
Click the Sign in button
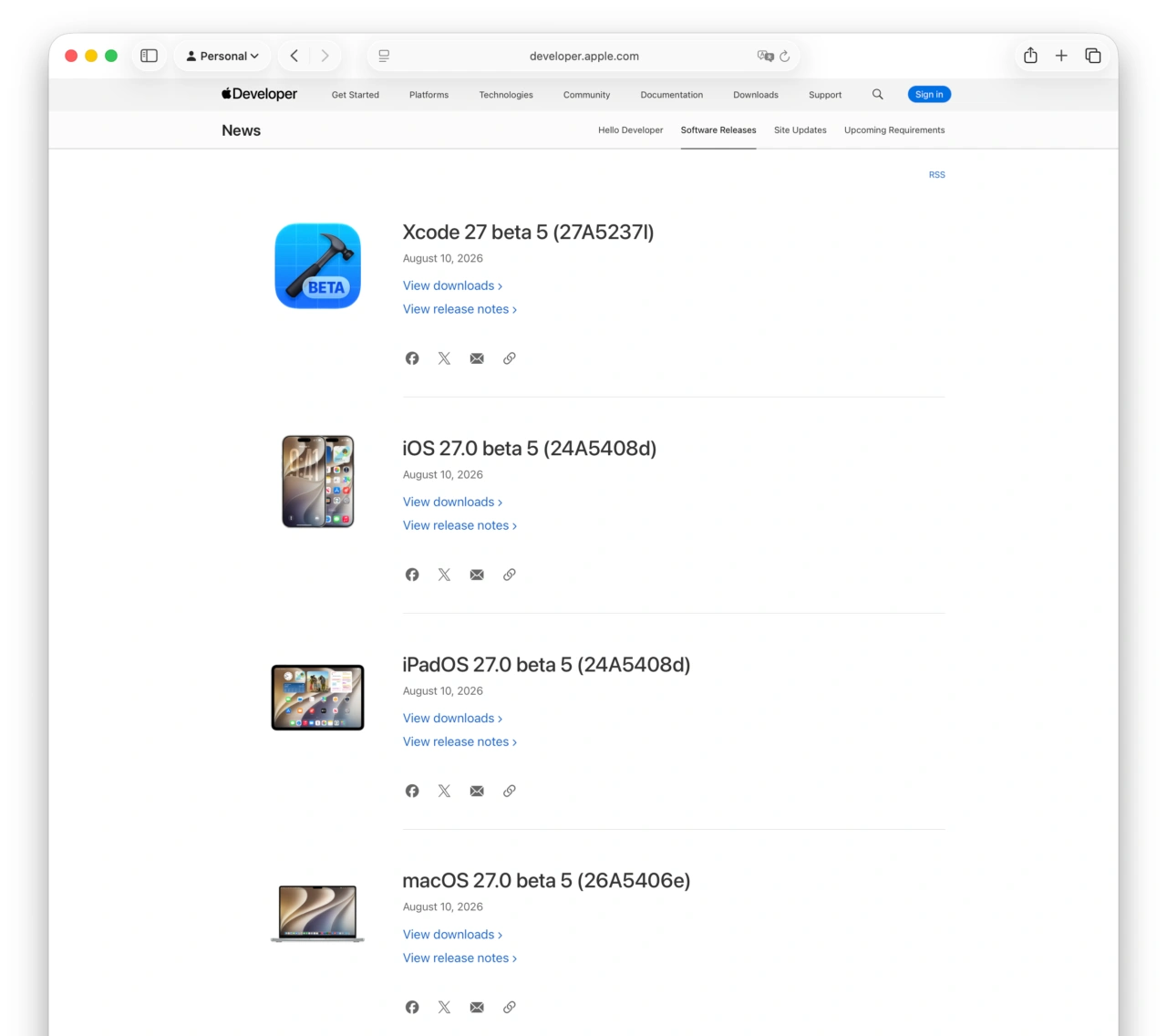(x=929, y=94)
